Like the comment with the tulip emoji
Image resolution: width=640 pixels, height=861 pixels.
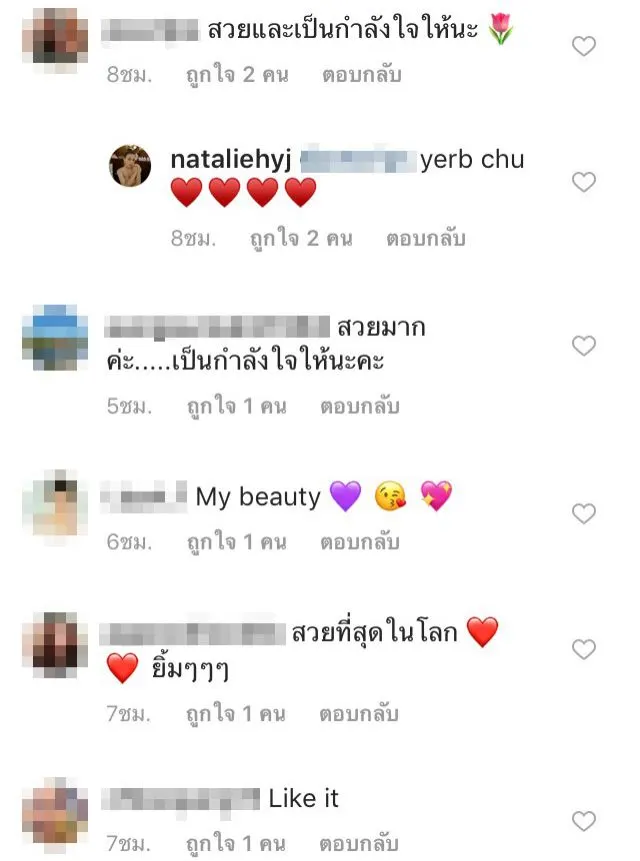click(x=583, y=46)
